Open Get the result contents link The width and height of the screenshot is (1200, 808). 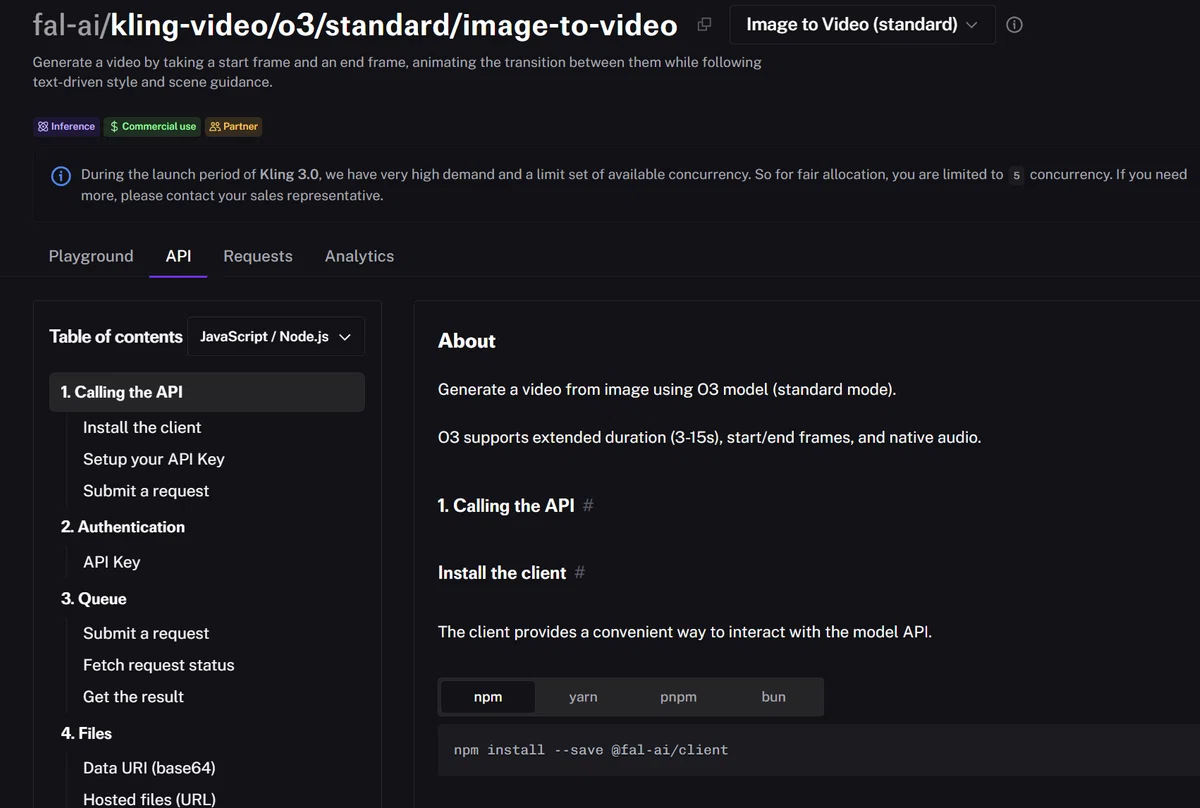(x=134, y=697)
